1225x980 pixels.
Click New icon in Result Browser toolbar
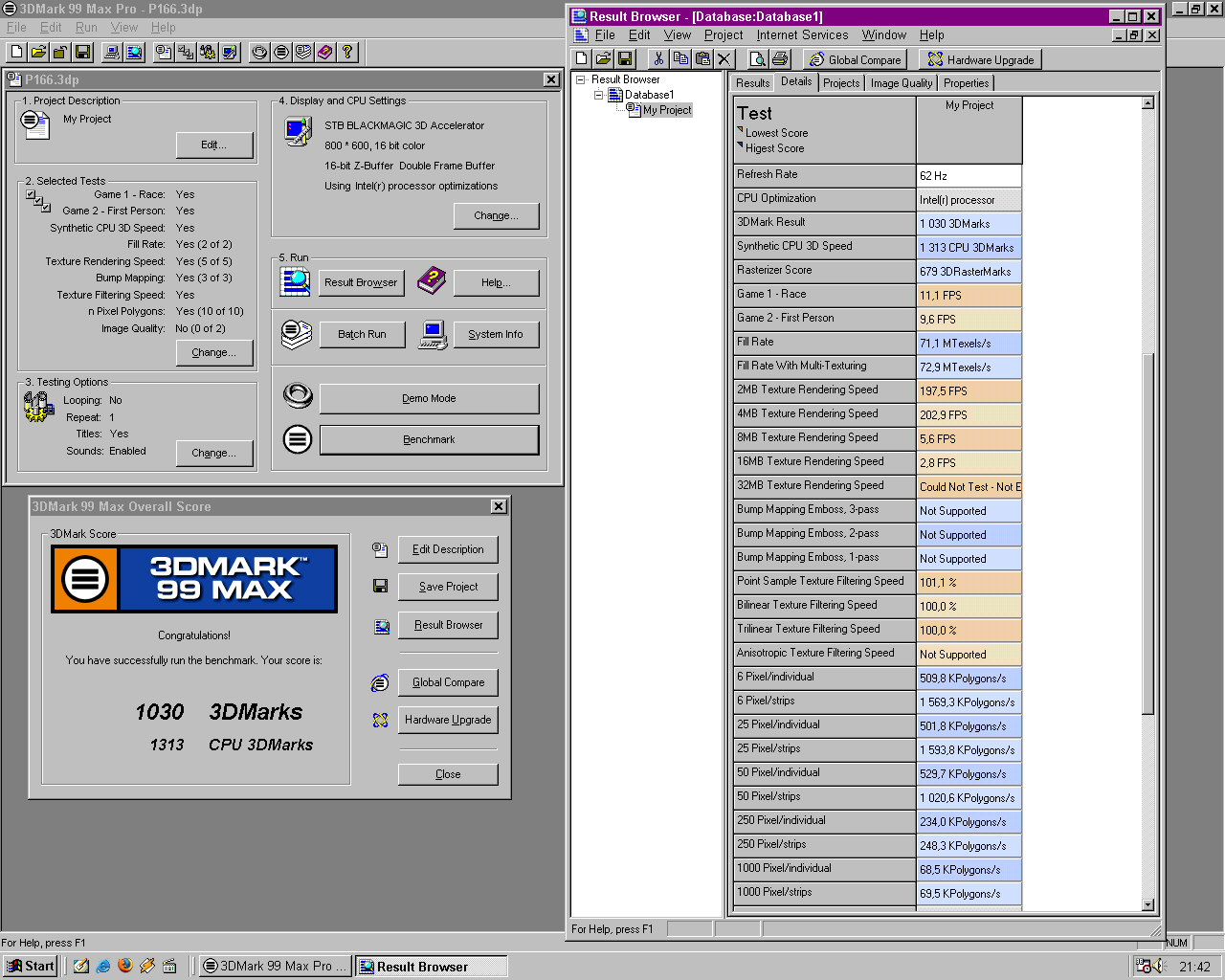pos(582,59)
